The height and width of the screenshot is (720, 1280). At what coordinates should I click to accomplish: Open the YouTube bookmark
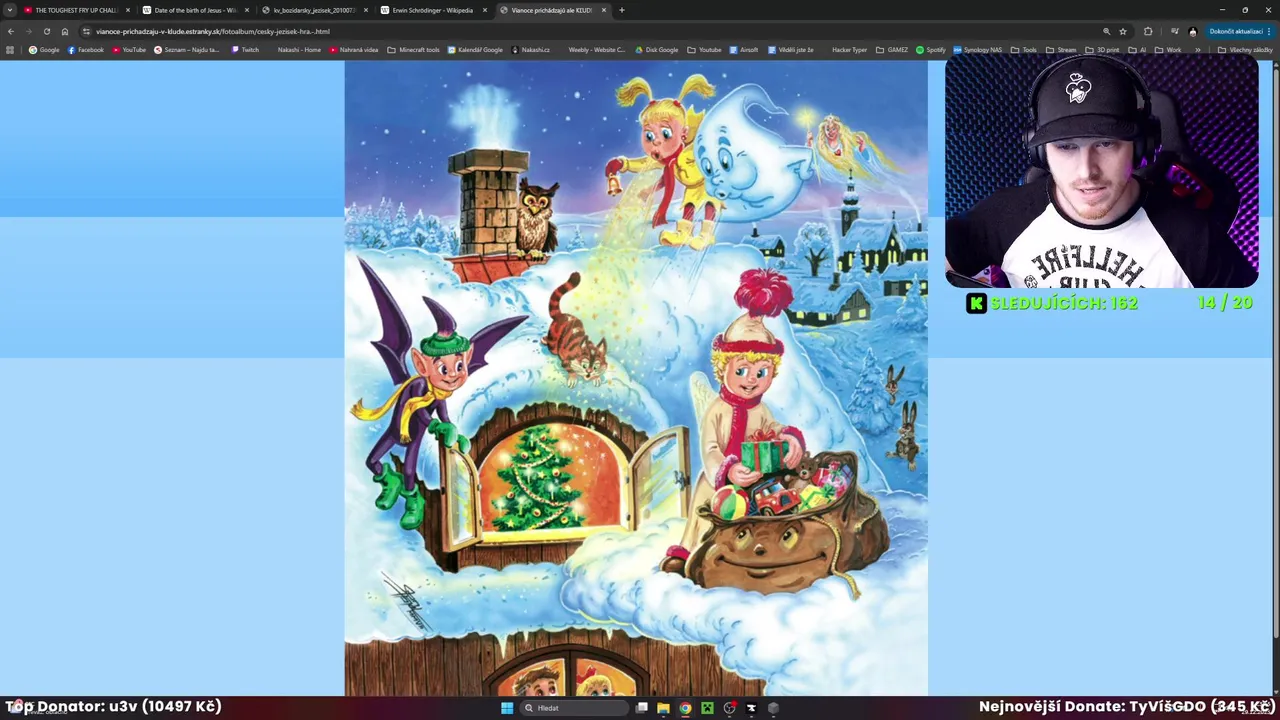pyautogui.click(x=129, y=50)
